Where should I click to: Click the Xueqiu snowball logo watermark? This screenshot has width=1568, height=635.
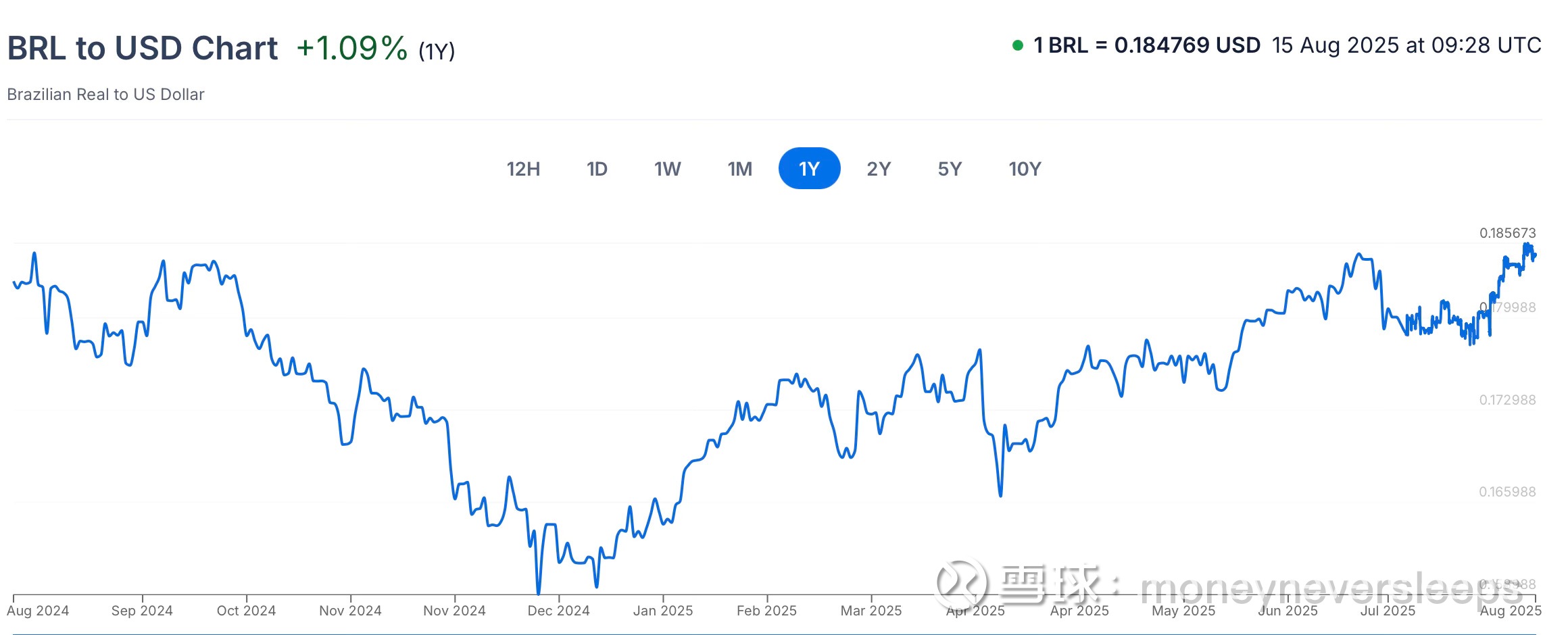(961, 582)
